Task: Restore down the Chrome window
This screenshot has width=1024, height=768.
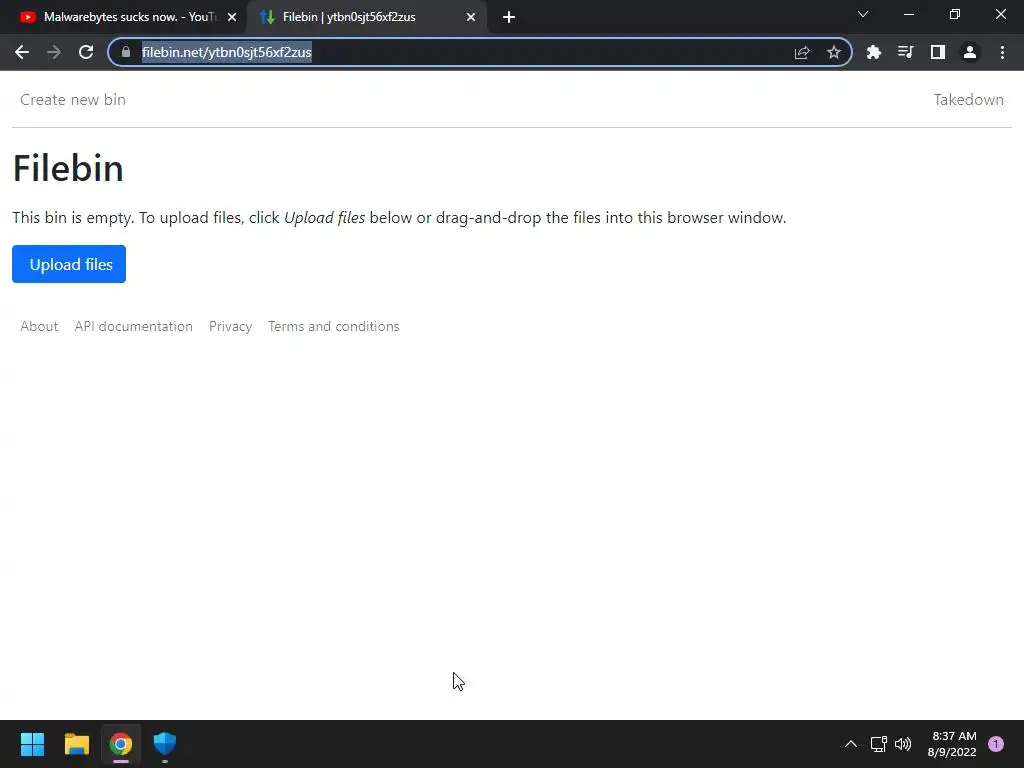Action: [955, 14]
